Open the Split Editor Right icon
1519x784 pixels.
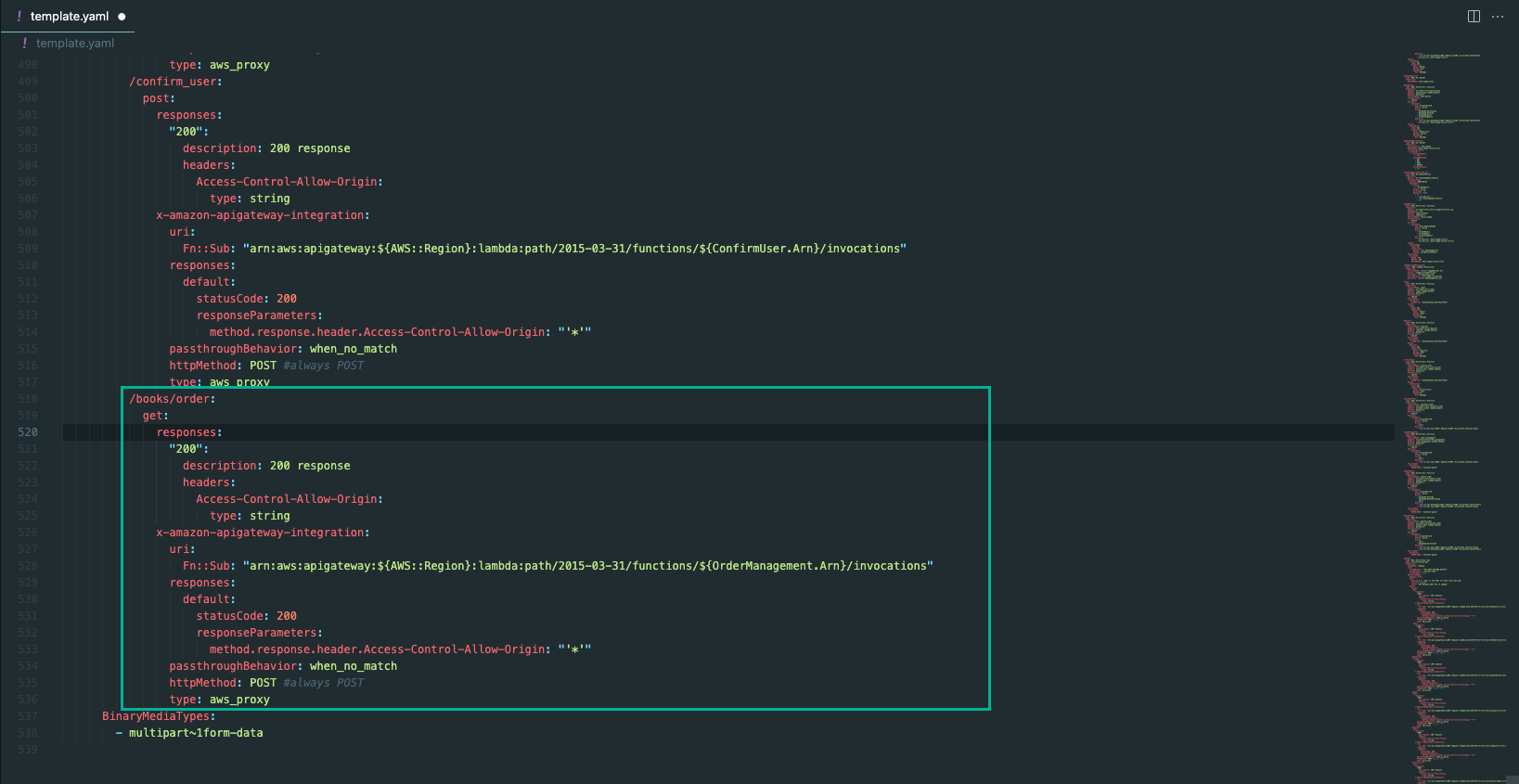(1474, 16)
